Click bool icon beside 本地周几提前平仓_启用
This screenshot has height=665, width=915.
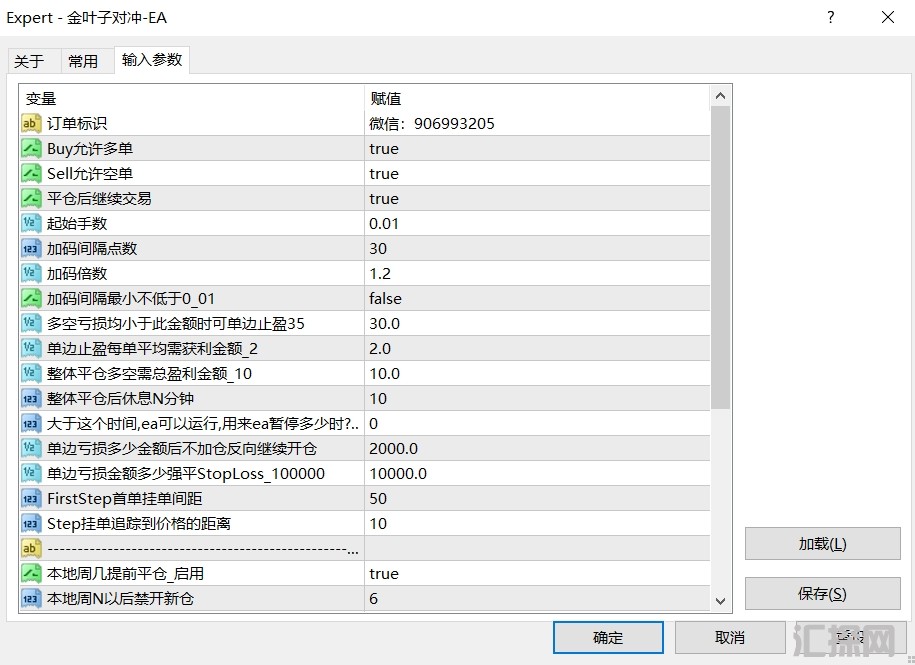tap(31, 573)
